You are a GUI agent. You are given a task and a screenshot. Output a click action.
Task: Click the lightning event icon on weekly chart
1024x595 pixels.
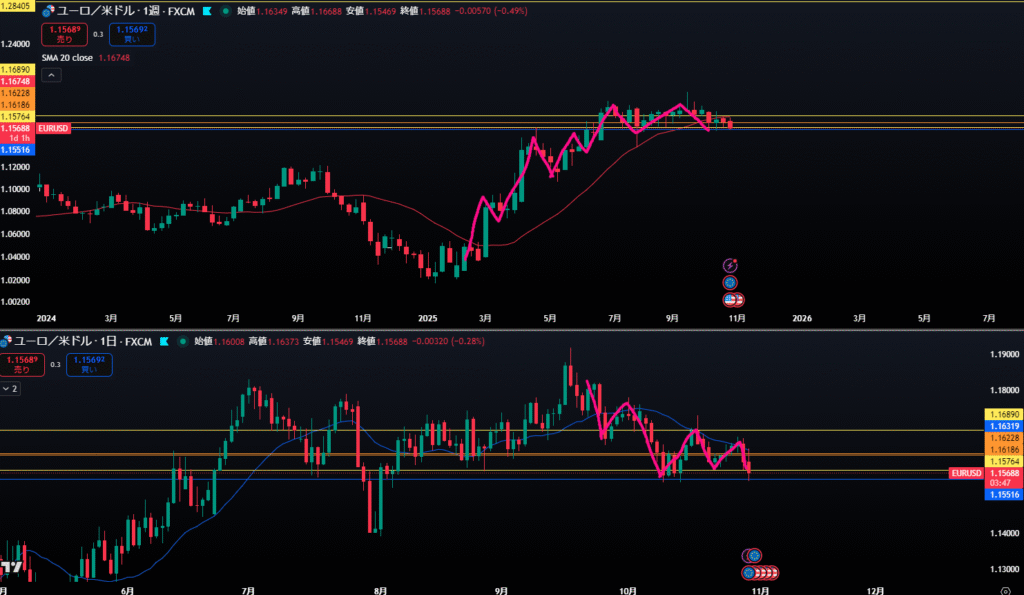click(731, 265)
